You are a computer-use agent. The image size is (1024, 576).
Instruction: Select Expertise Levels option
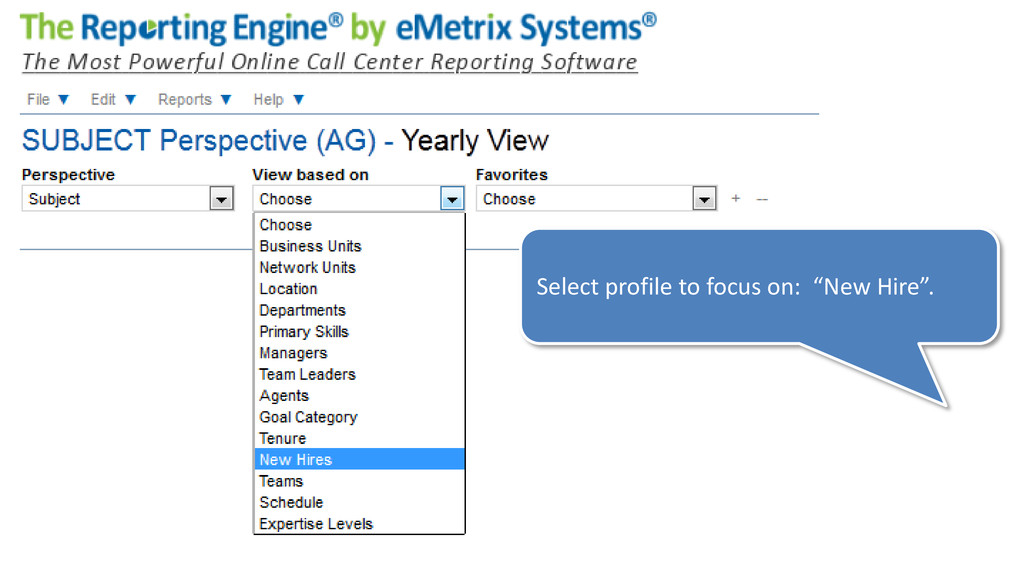359,524
